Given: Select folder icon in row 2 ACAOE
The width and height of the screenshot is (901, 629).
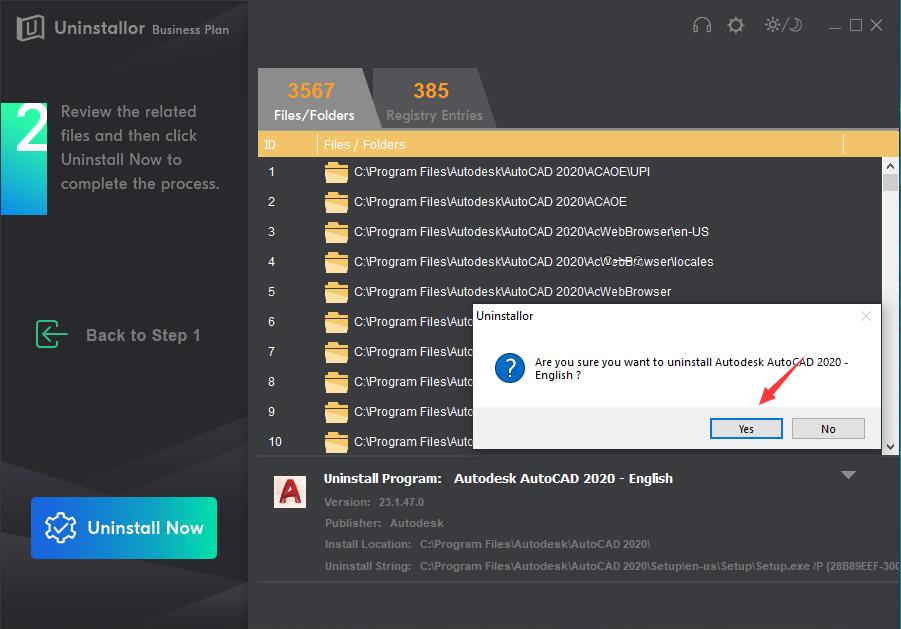Looking at the screenshot, I should point(336,202).
